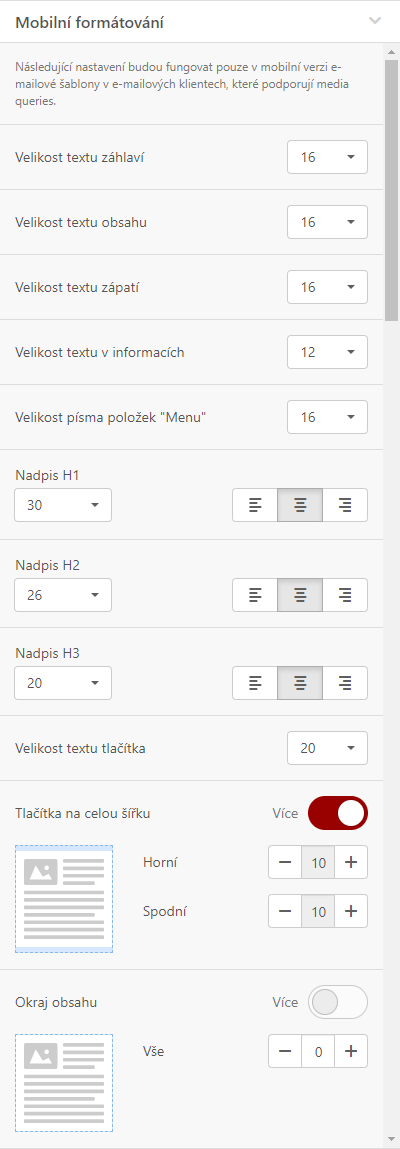Screen dimensions: 400x1149
Task: Open Velikost textu v informacích dropdown
Action: tap(327, 352)
